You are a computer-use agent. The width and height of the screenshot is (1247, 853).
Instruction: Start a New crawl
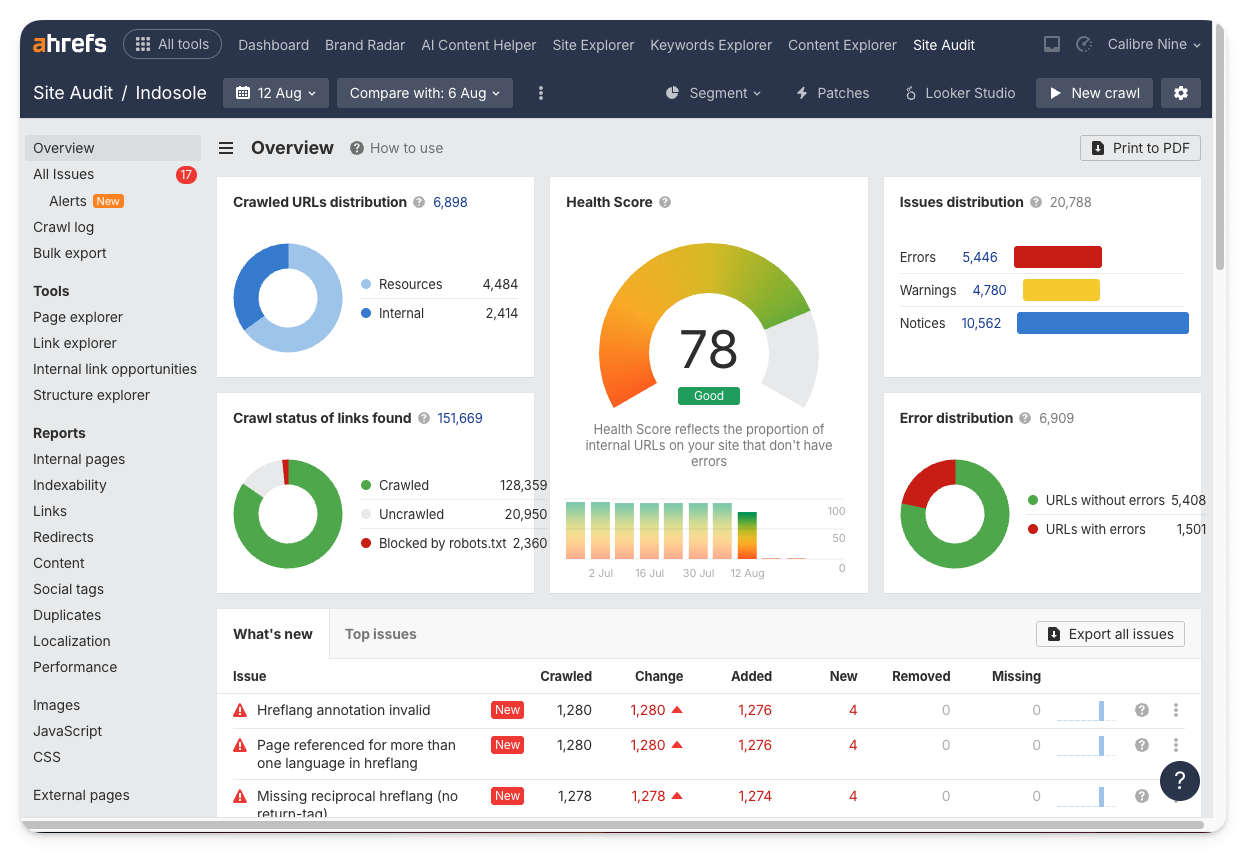pos(1094,93)
